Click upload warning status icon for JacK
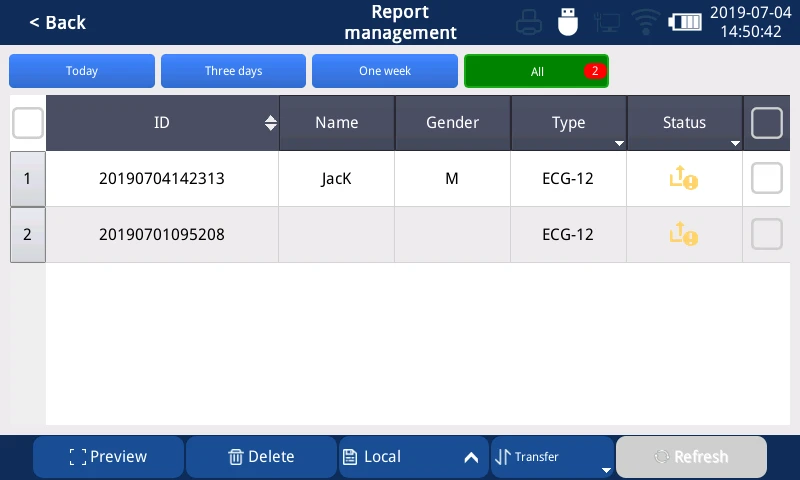Image resolution: width=800 pixels, height=480 pixels. pos(684,178)
